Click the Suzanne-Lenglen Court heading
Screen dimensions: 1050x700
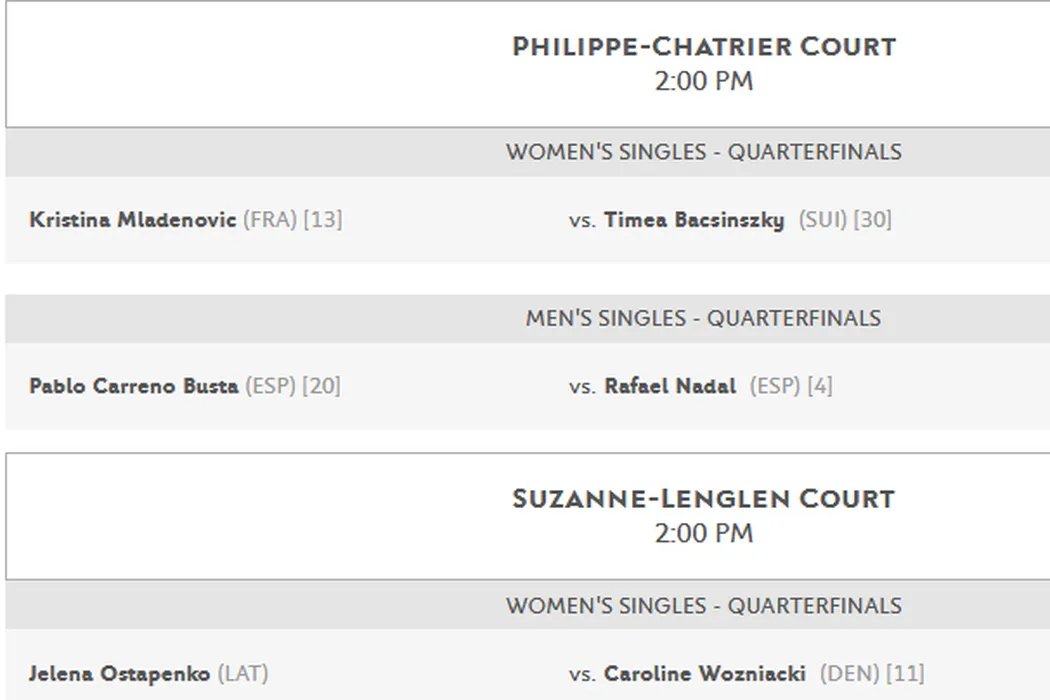pyautogui.click(x=704, y=499)
